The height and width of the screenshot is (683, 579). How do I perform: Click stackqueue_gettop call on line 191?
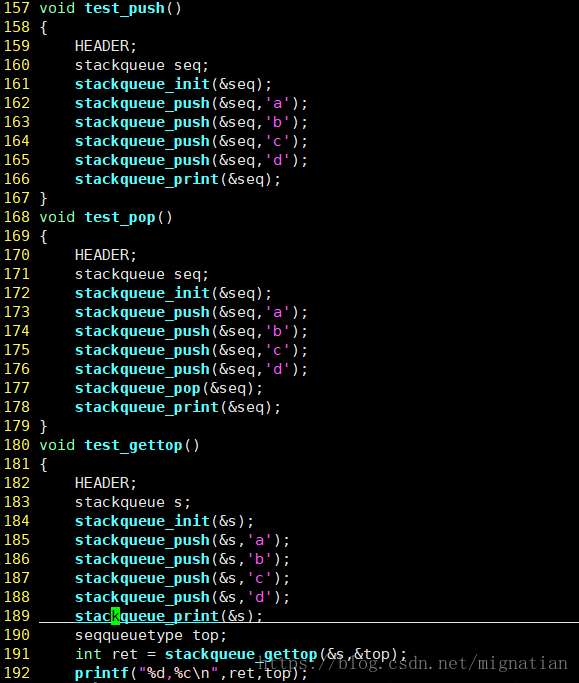tap(286, 655)
